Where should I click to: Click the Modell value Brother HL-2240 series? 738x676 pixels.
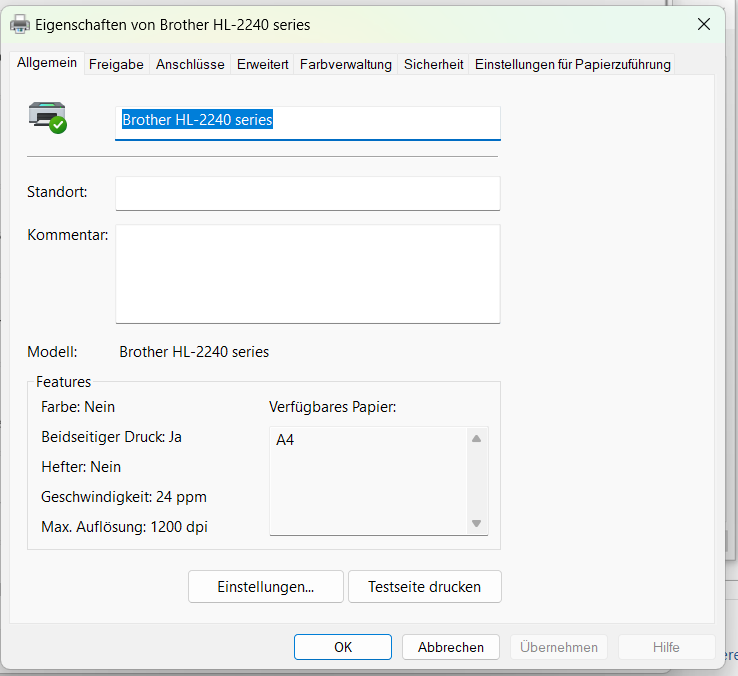pos(194,352)
